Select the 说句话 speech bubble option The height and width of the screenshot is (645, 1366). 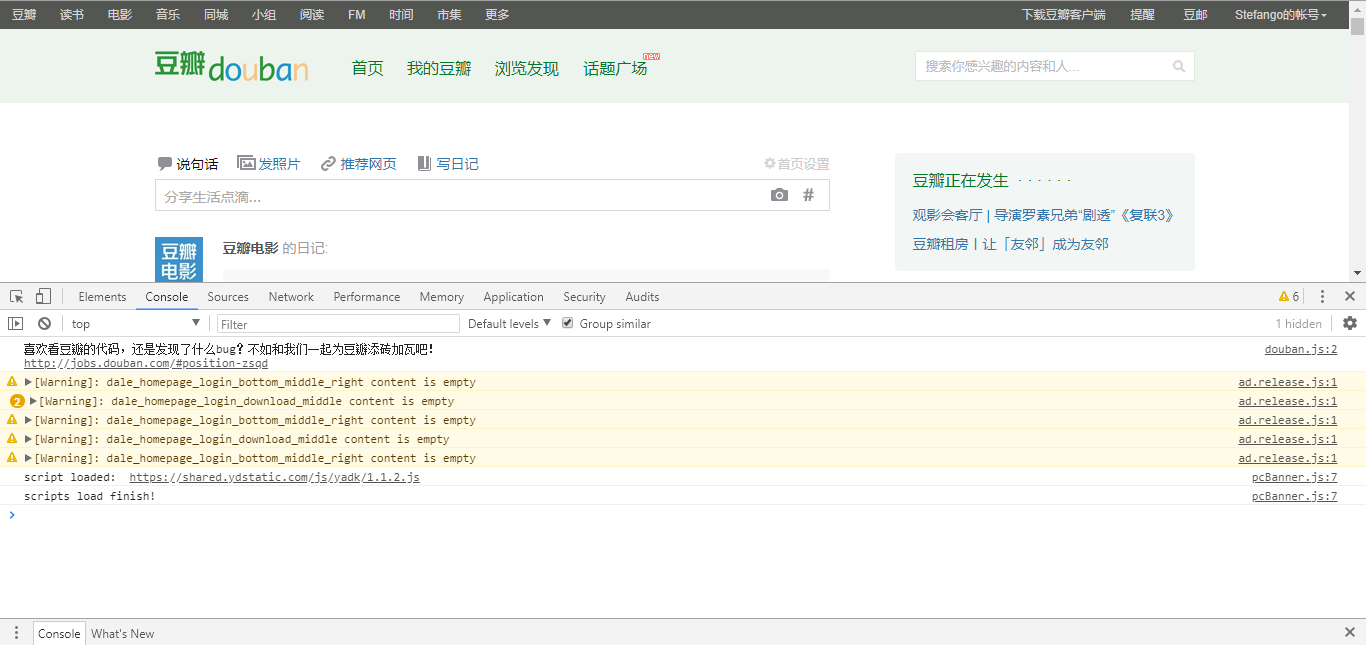pyautogui.click(x=187, y=164)
